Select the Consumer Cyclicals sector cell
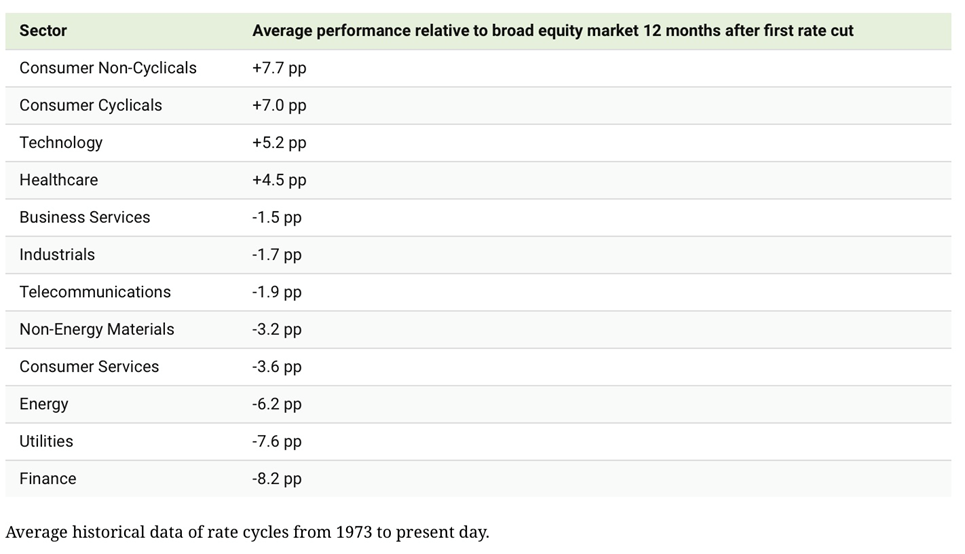 click(90, 105)
